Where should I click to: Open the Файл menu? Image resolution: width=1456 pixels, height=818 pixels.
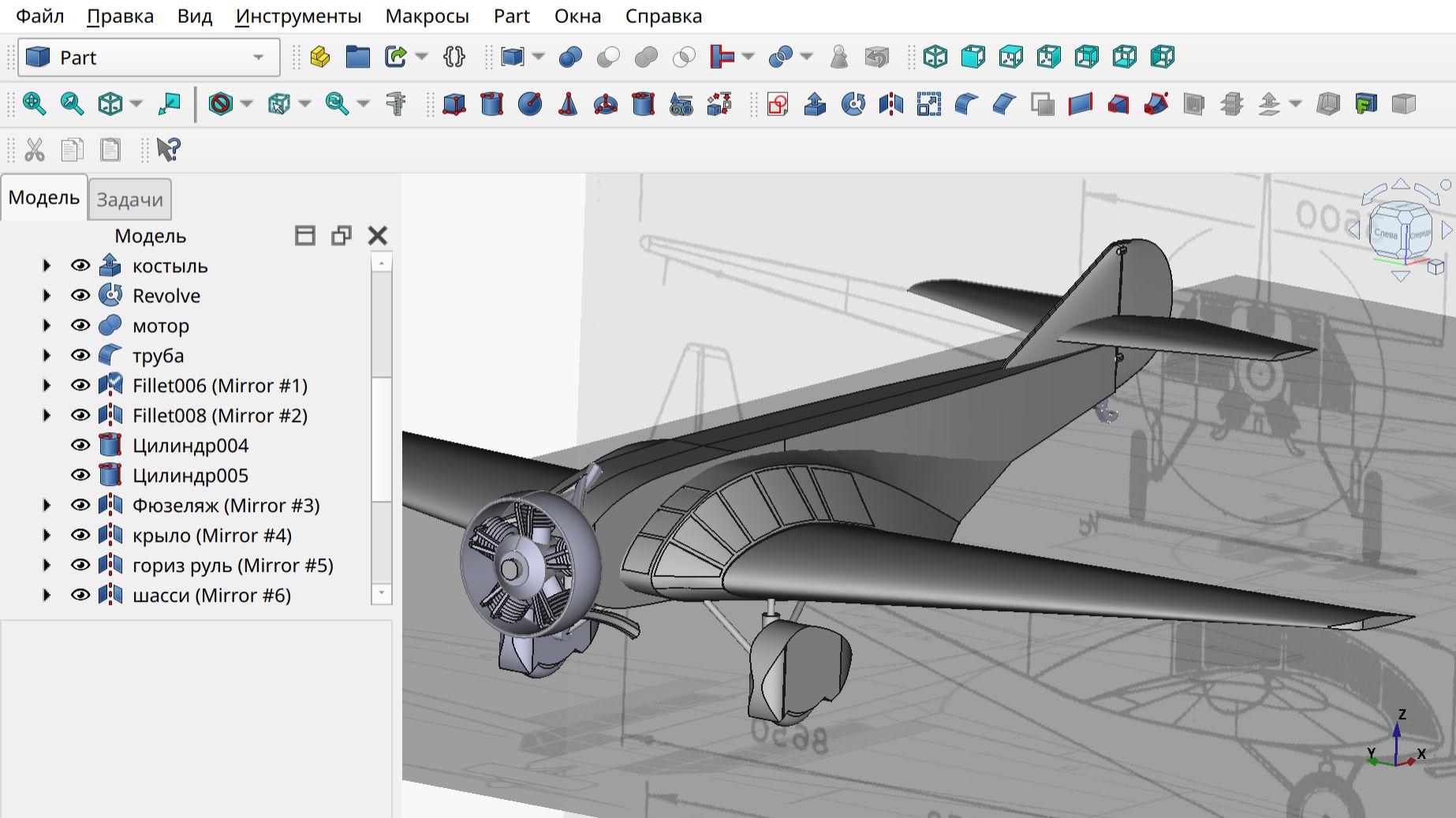[x=40, y=17]
